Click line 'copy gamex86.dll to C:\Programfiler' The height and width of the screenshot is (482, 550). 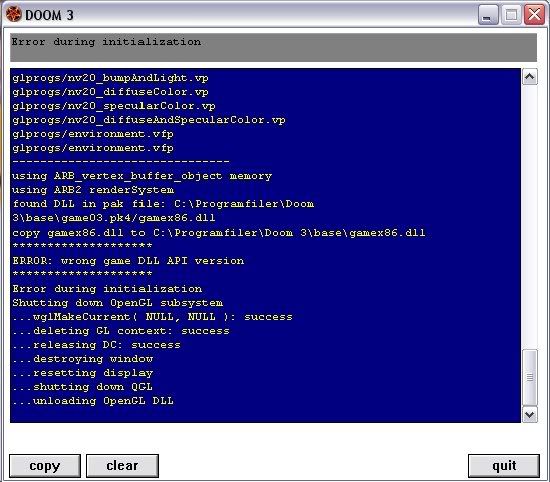click(219, 233)
